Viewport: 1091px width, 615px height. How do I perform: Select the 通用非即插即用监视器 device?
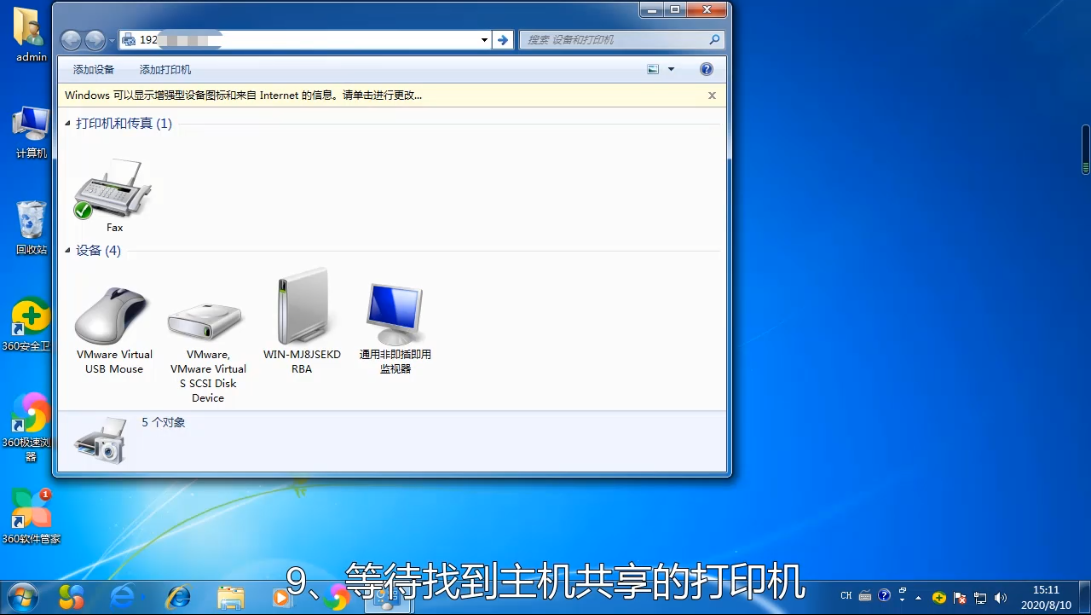tap(394, 310)
